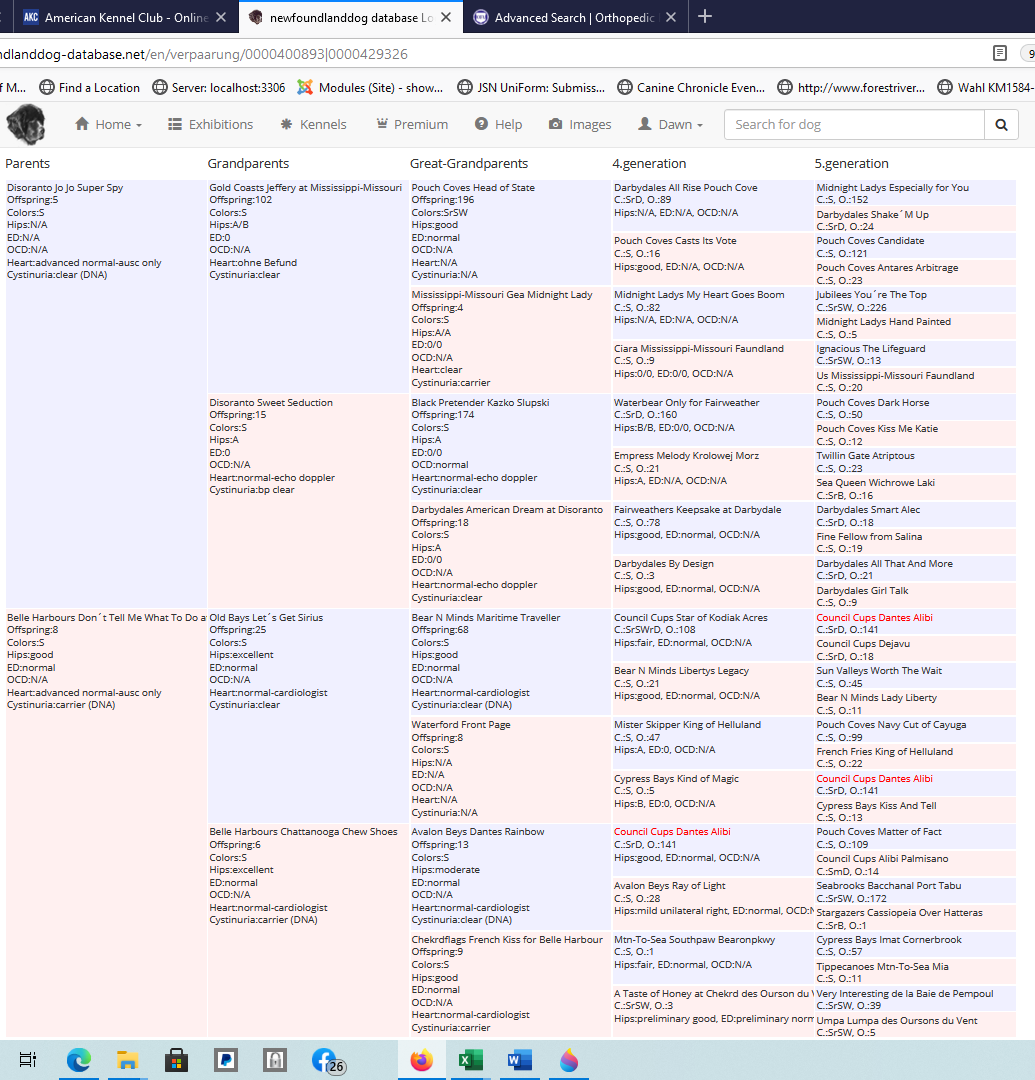Click the magnifier search button beside dog search
1035x1080 pixels.
coord(1001,125)
